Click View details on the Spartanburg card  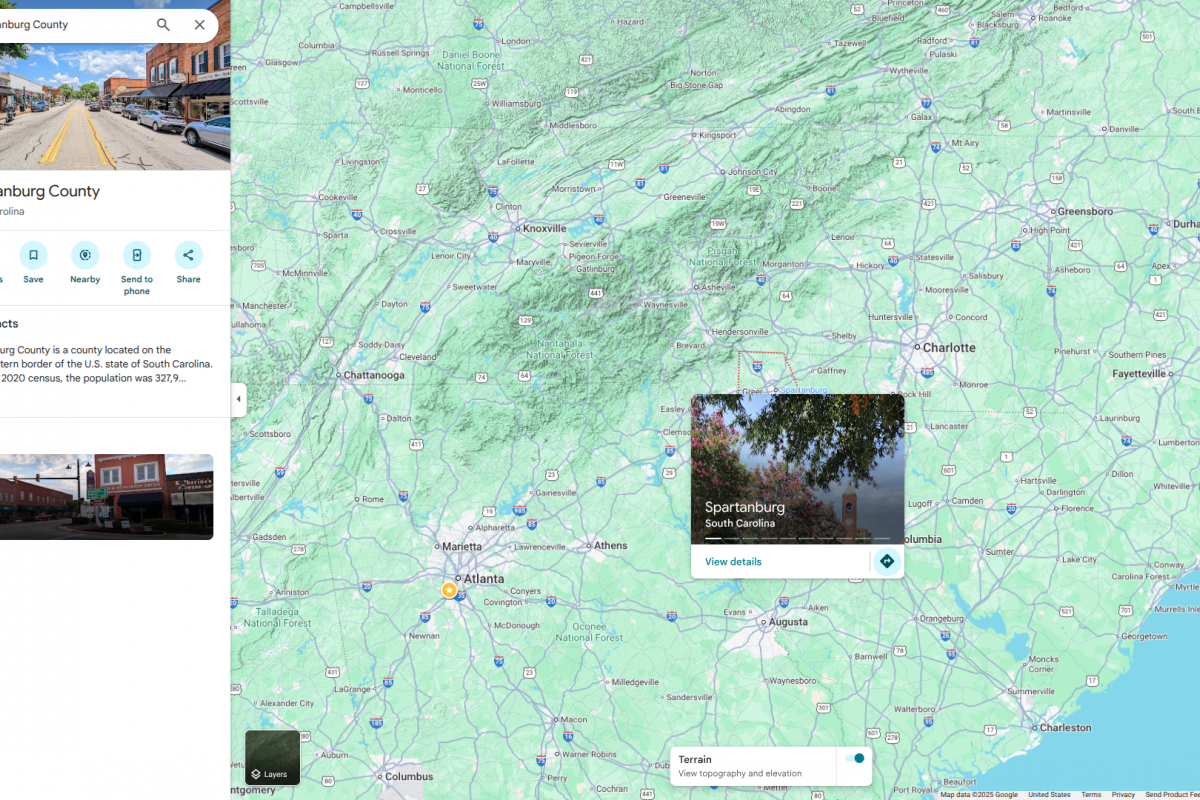tap(733, 562)
